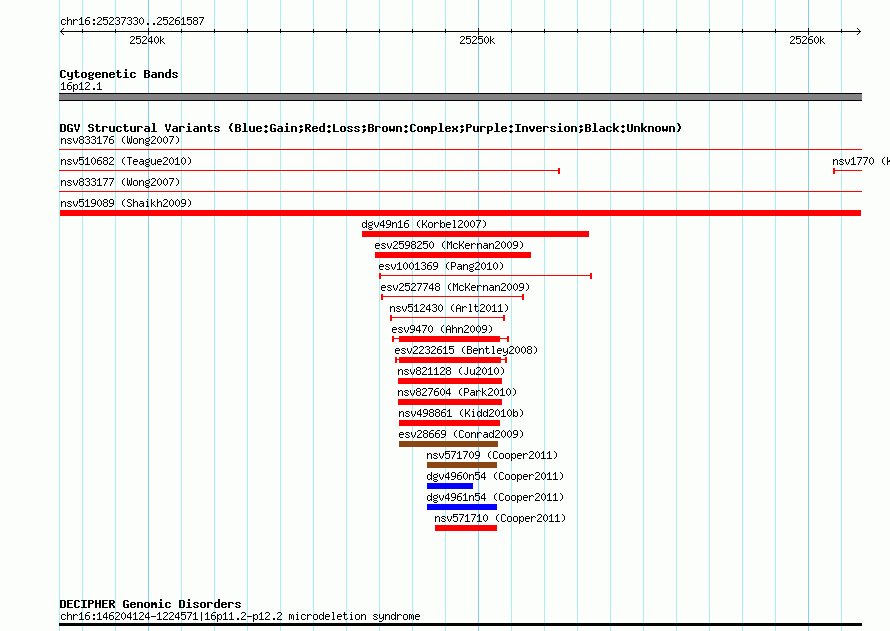Click the 25260k ruler tick label
Image resolution: width=890 pixels, height=631 pixels.
[807, 40]
